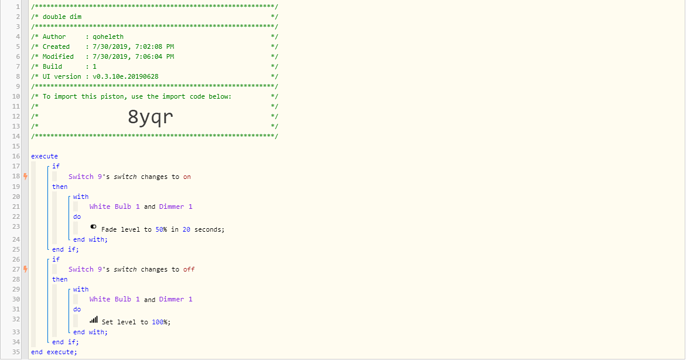Click end execute on line 35

(x=54, y=352)
